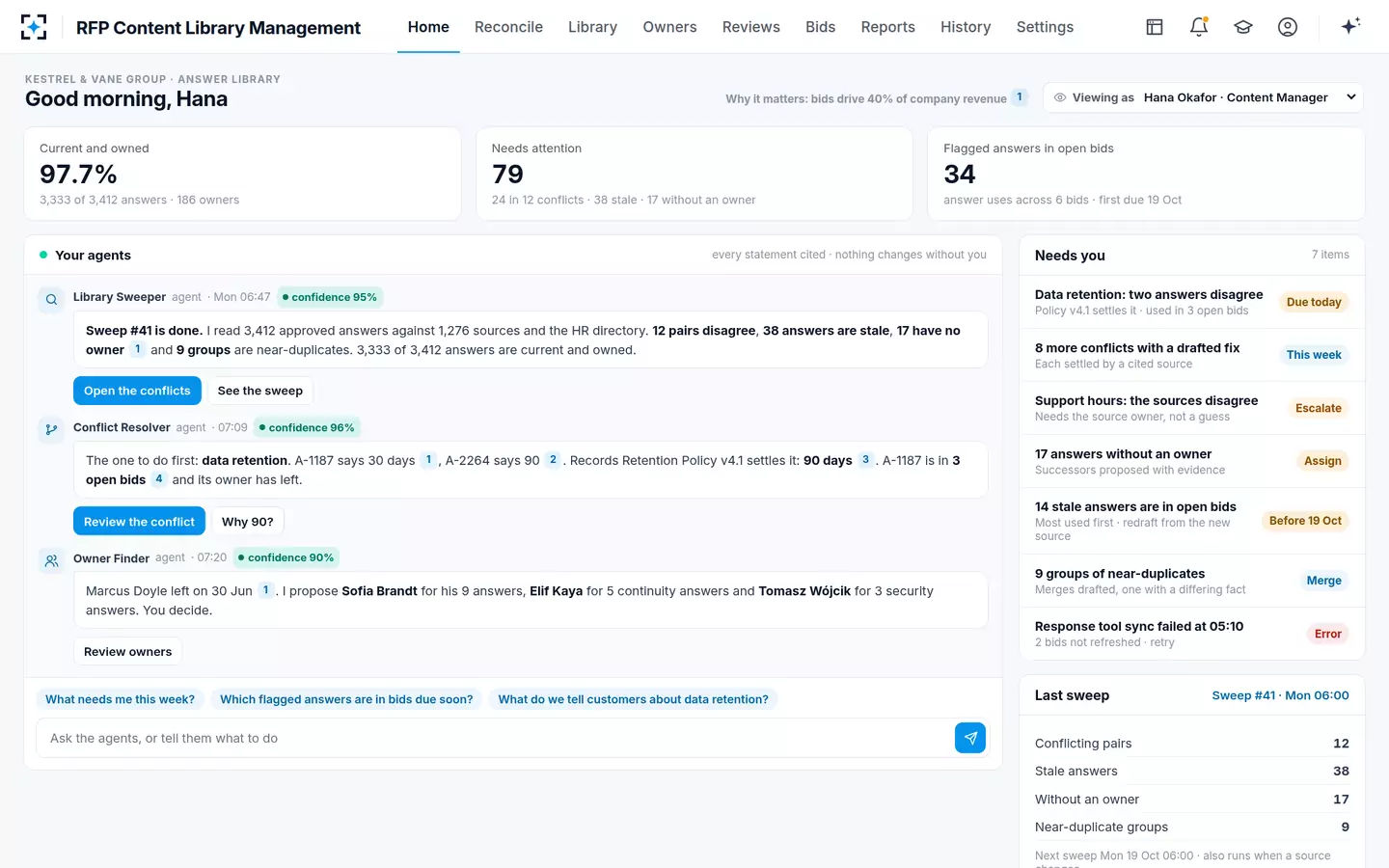Image resolution: width=1389 pixels, height=868 pixels.
Task: Click the Open the conflicts button
Action: pos(137,391)
